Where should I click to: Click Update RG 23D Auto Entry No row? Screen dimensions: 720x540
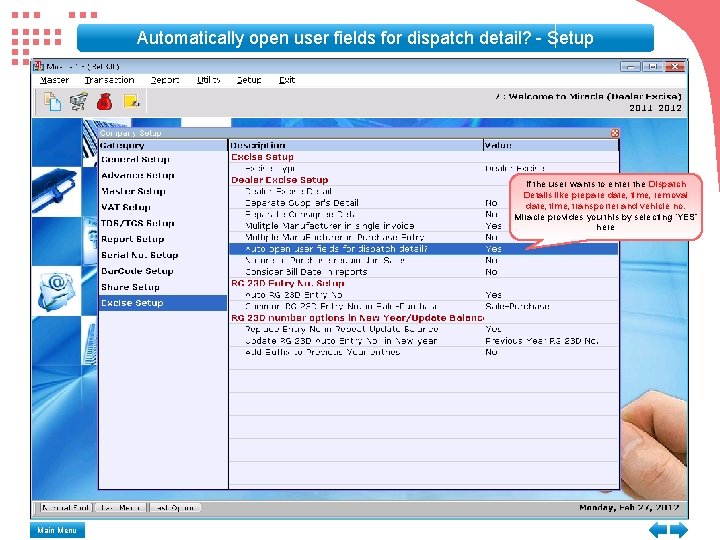click(x=423, y=341)
